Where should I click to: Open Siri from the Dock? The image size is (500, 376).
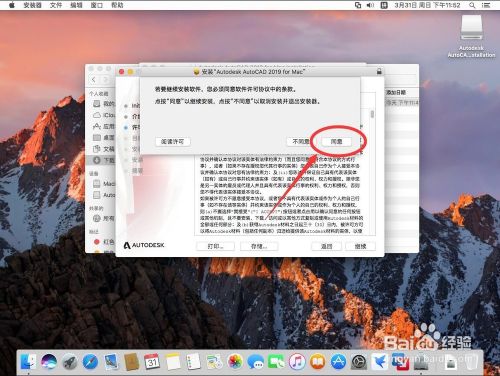click(49, 362)
